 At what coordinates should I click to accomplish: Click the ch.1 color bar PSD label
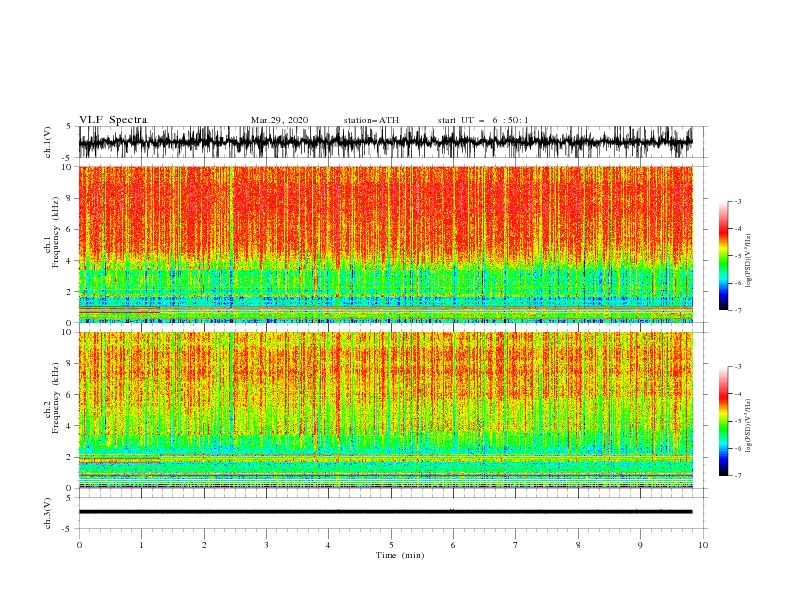coord(749,261)
